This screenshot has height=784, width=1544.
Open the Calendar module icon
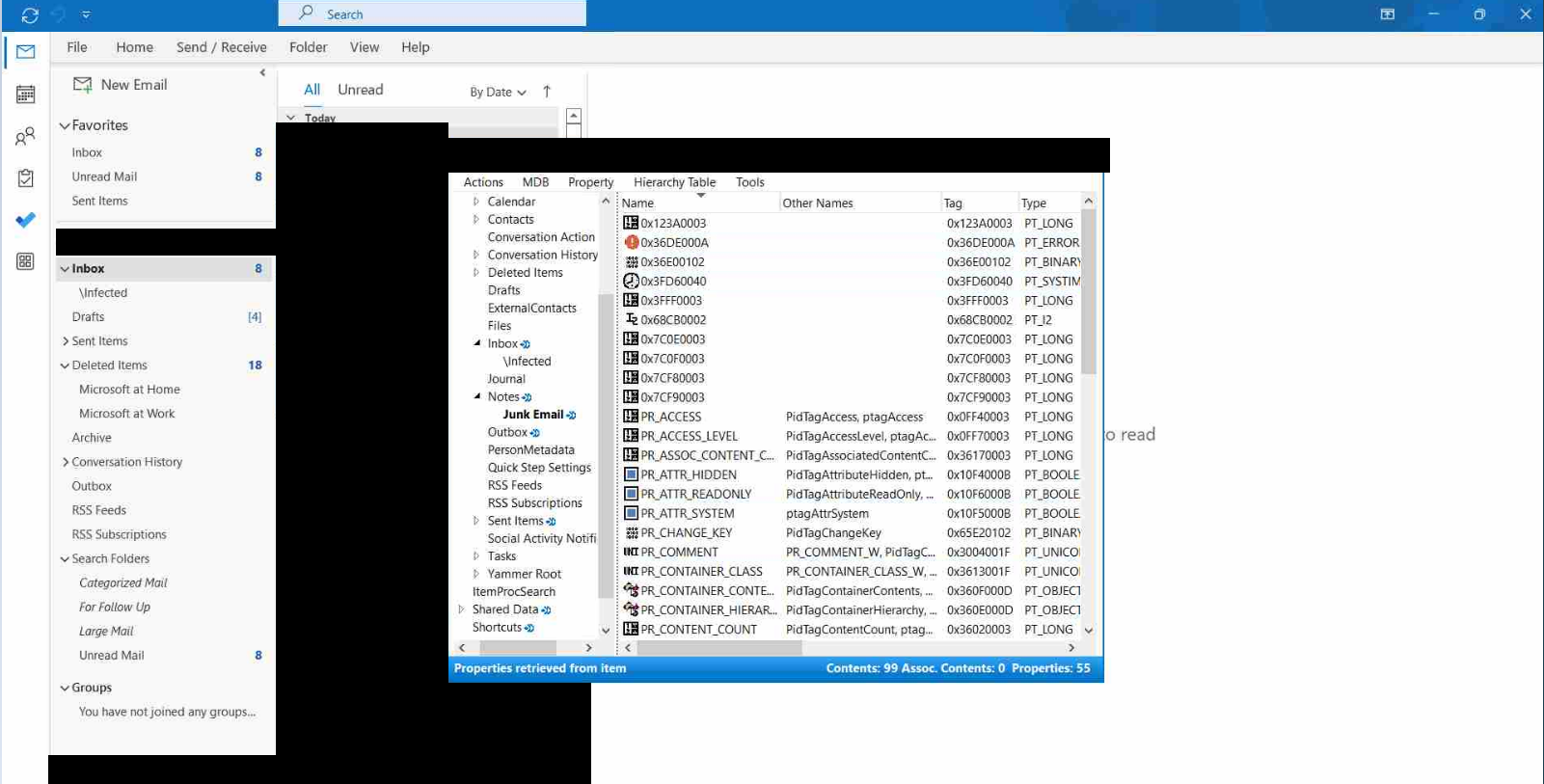[x=26, y=95]
